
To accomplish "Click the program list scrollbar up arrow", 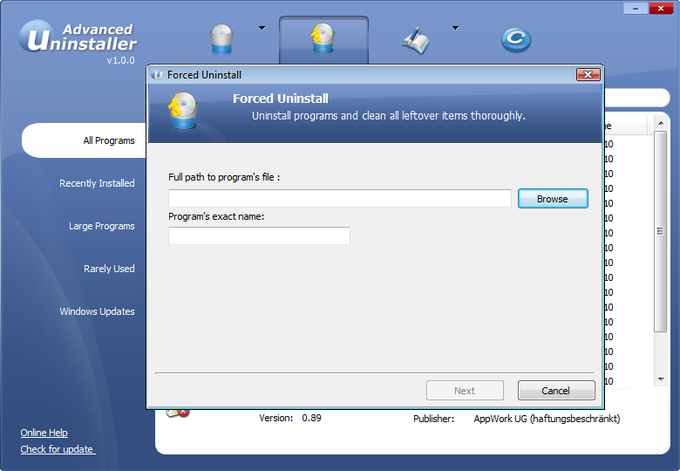I will (x=660, y=123).
